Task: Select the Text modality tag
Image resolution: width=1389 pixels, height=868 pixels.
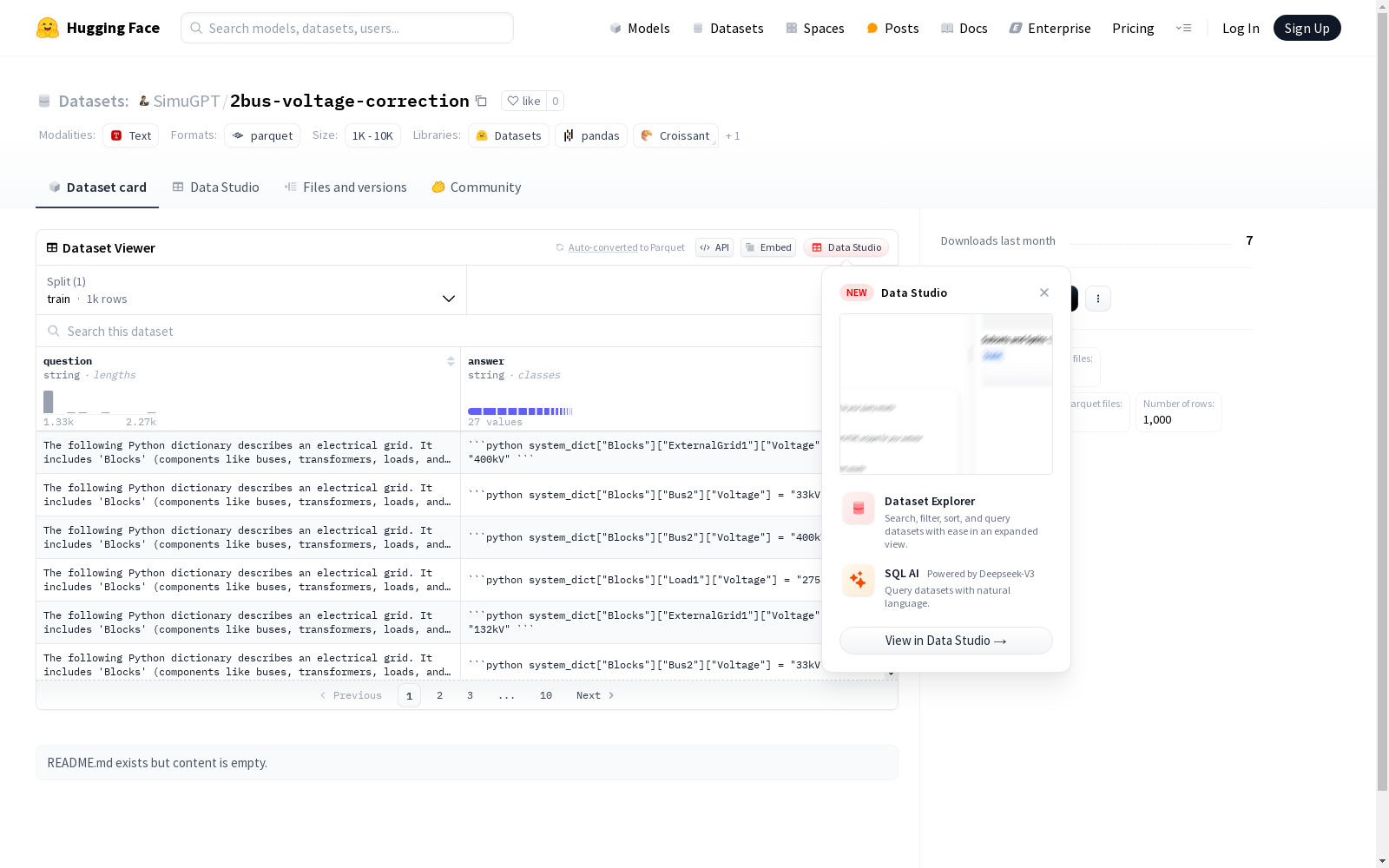Action: point(130,135)
